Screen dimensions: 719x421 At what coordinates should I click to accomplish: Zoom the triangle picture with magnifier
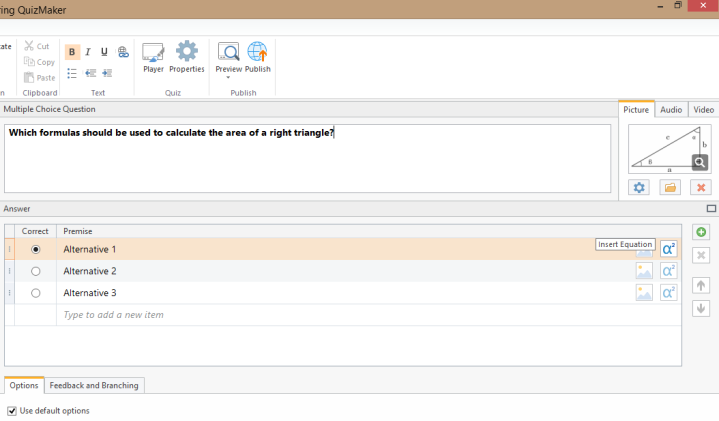699,162
